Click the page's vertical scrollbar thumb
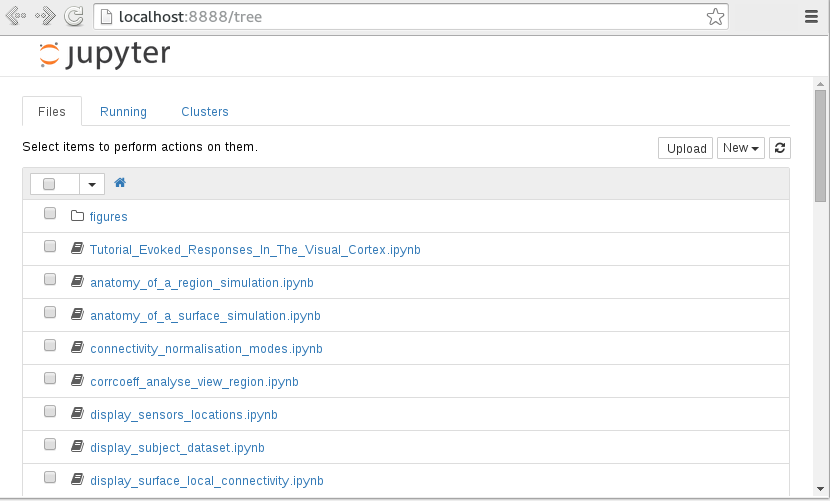830x501 pixels. point(820,146)
